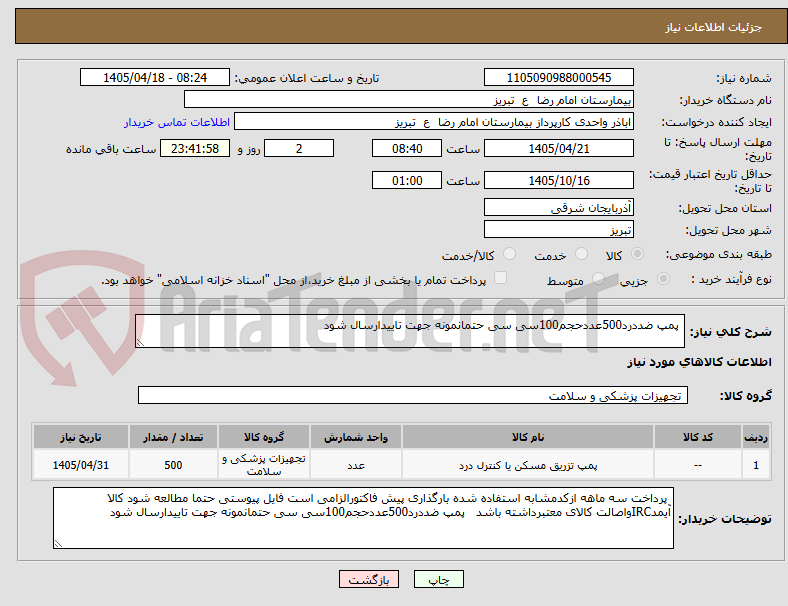Click the بیمارستان امام رضا buyer name field
This screenshot has height=606, width=788.
[409, 99]
